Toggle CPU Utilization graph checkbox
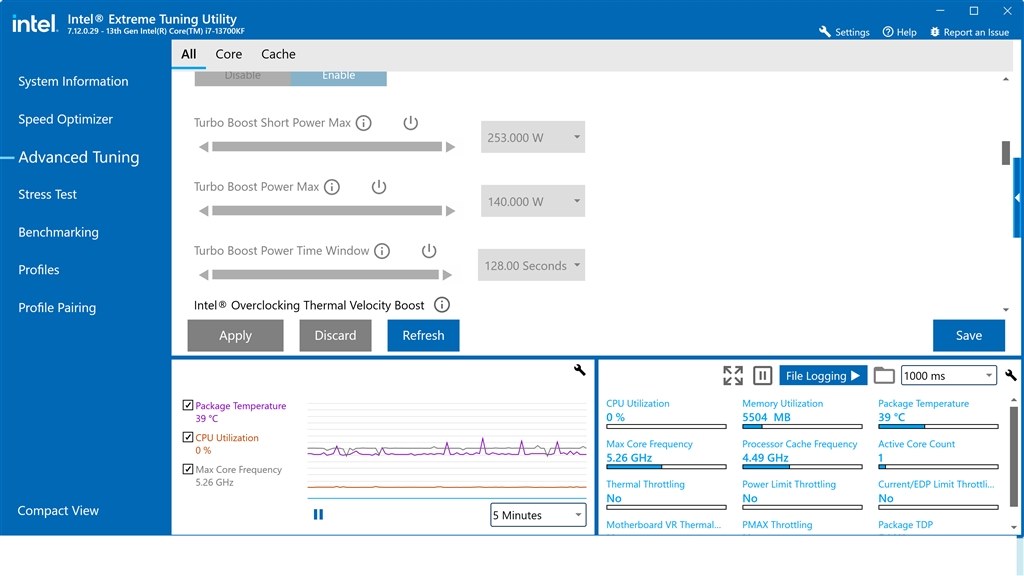 click(x=188, y=438)
